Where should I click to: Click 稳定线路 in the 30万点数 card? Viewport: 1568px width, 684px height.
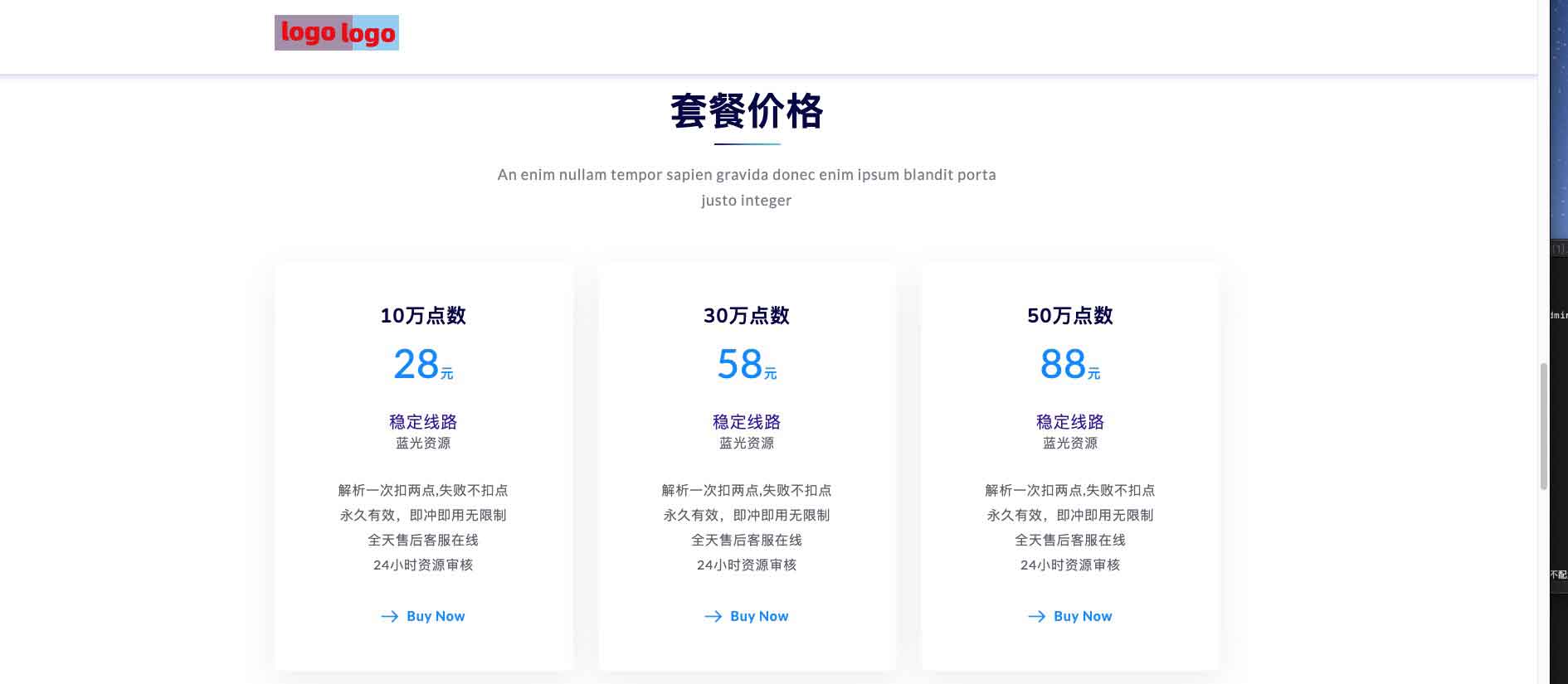(747, 422)
